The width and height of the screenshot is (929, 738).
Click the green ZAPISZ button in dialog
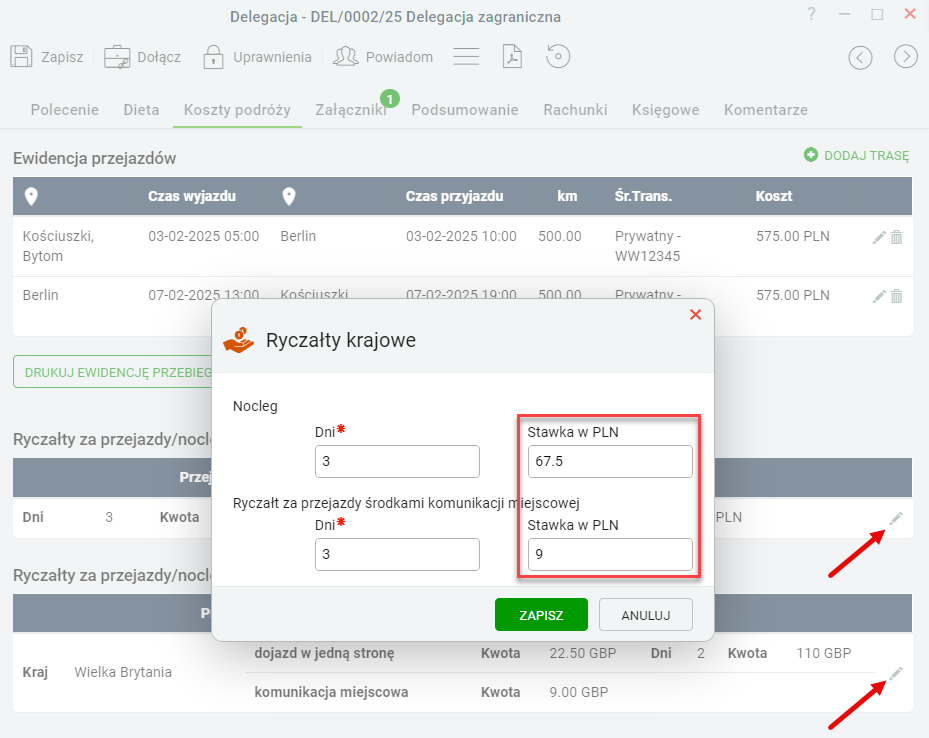click(x=541, y=615)
